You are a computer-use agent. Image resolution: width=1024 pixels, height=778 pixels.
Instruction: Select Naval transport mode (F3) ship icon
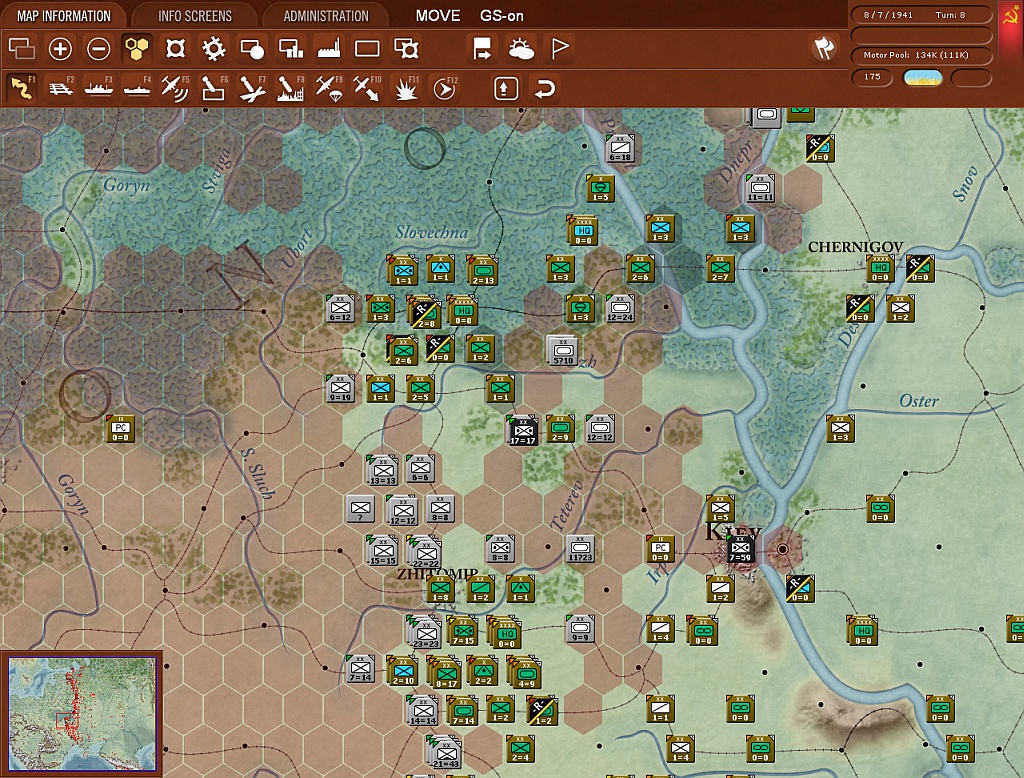99,88
